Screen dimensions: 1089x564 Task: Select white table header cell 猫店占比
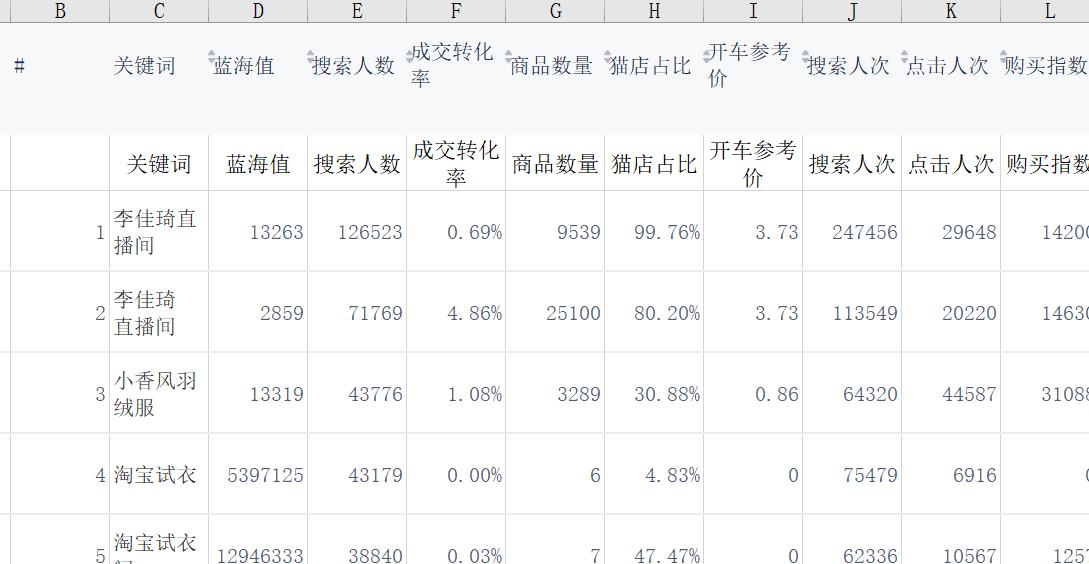(654, 163)
